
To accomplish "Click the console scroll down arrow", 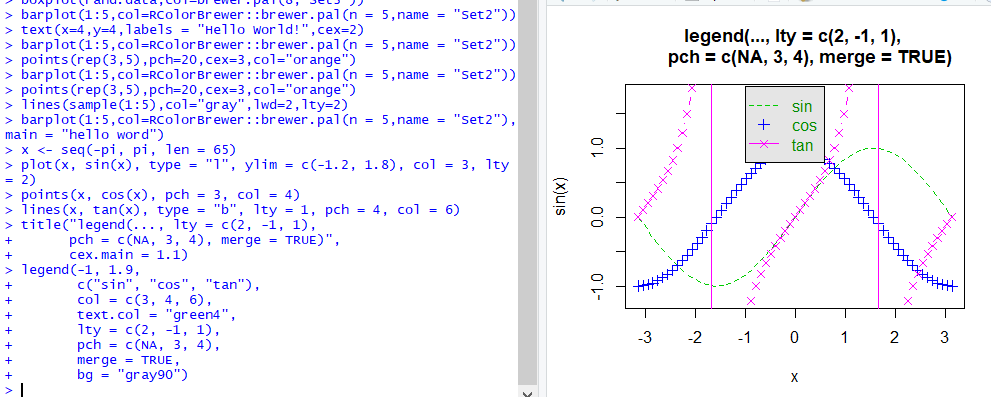I will [528, 393].
